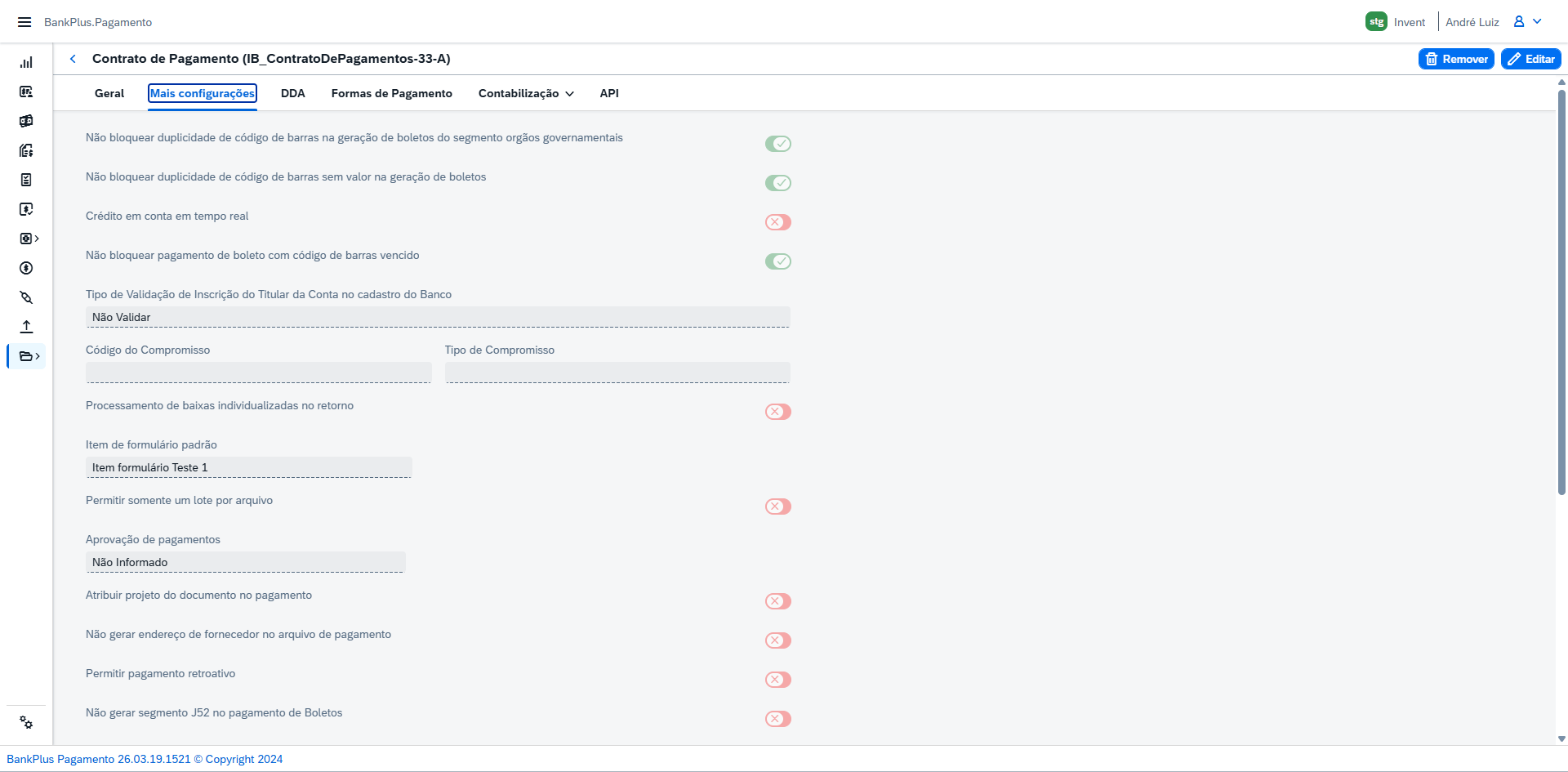Switch to Formas de Pagamento tab

pos(392,93)
